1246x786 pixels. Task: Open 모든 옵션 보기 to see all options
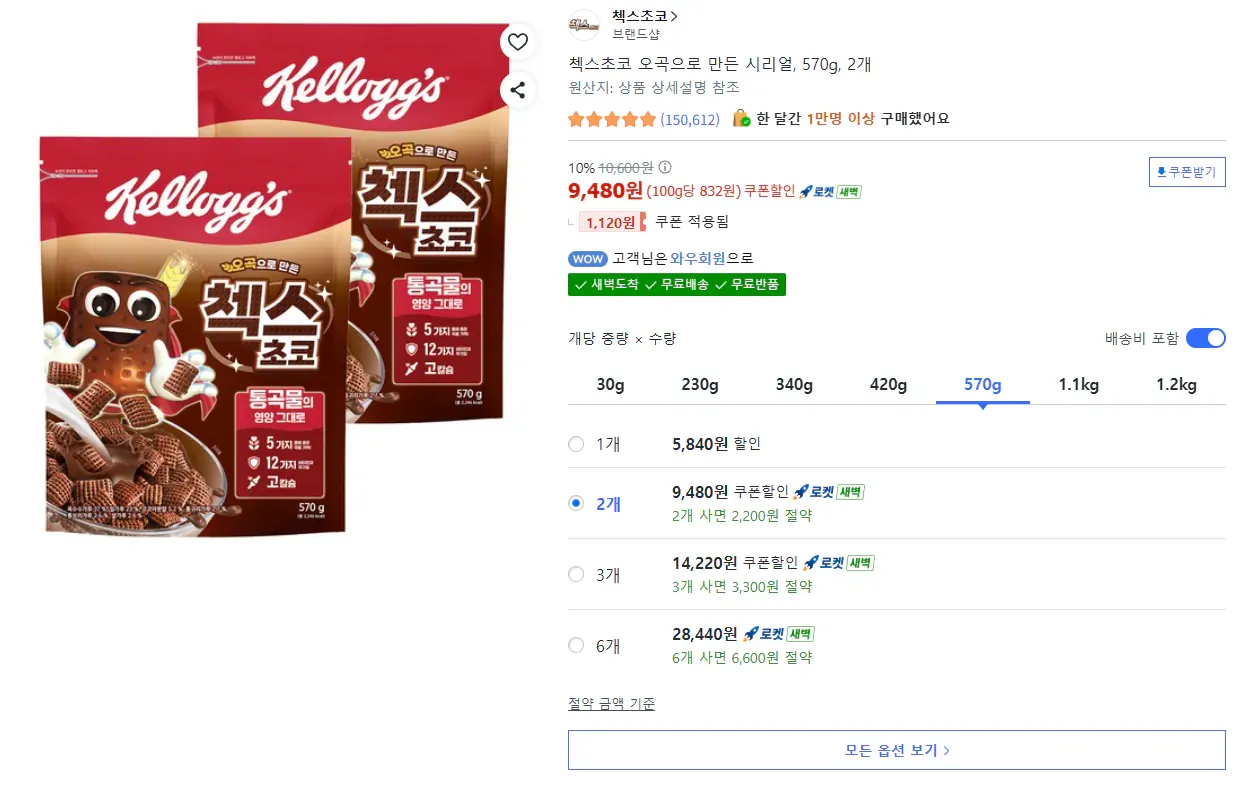[x=895, y=749]
